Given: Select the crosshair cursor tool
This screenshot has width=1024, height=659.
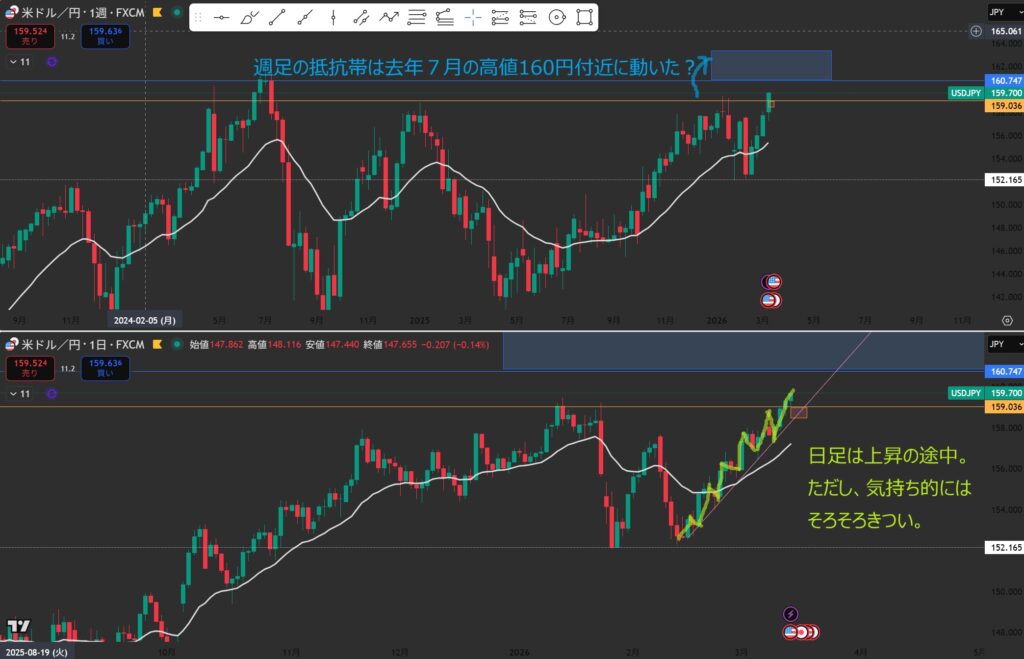Looking at the screenshot, I should tap(472, 18).
